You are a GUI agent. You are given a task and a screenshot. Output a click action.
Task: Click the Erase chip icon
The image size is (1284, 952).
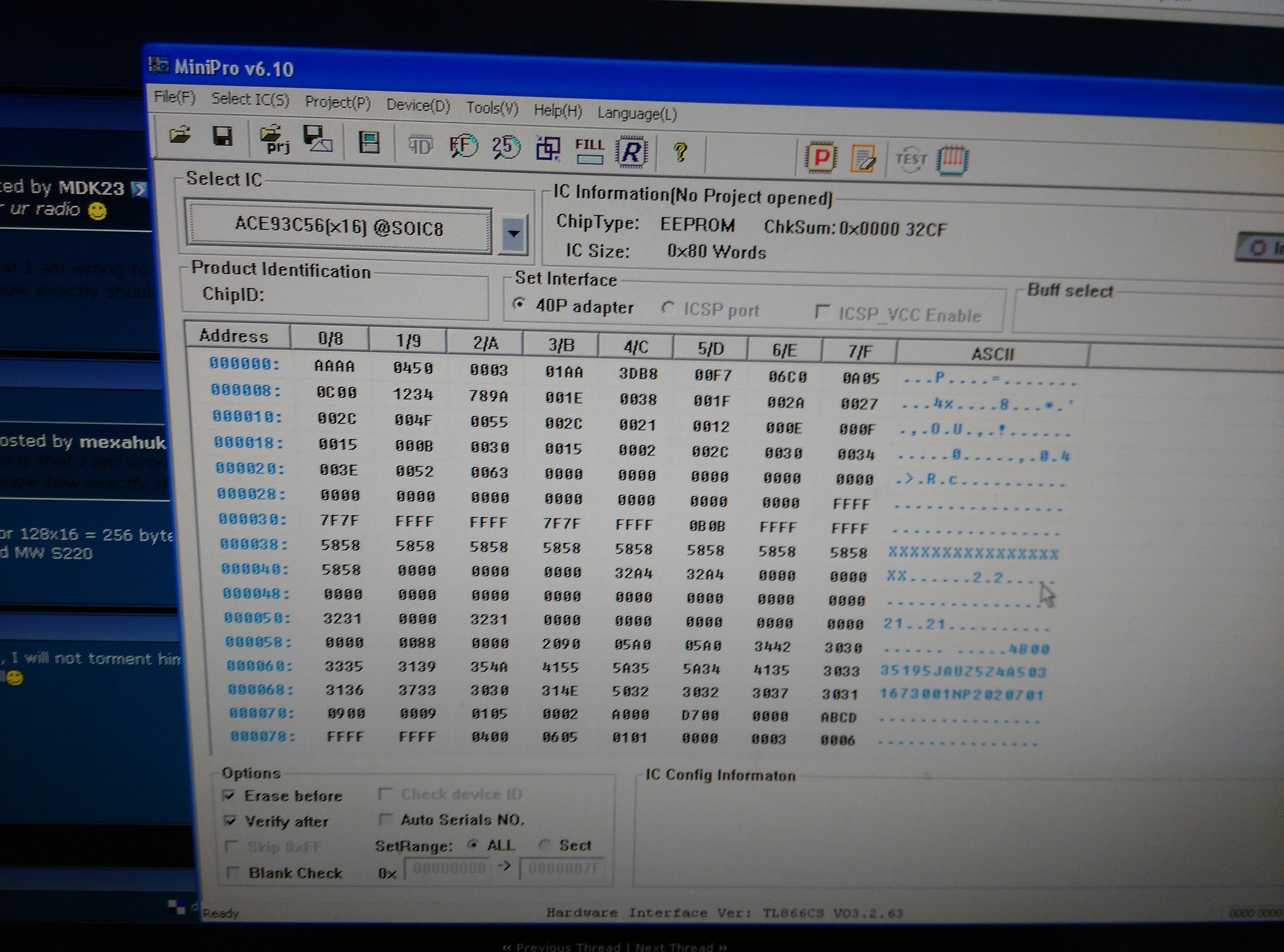pyautogui.click(x=864, y=159)
